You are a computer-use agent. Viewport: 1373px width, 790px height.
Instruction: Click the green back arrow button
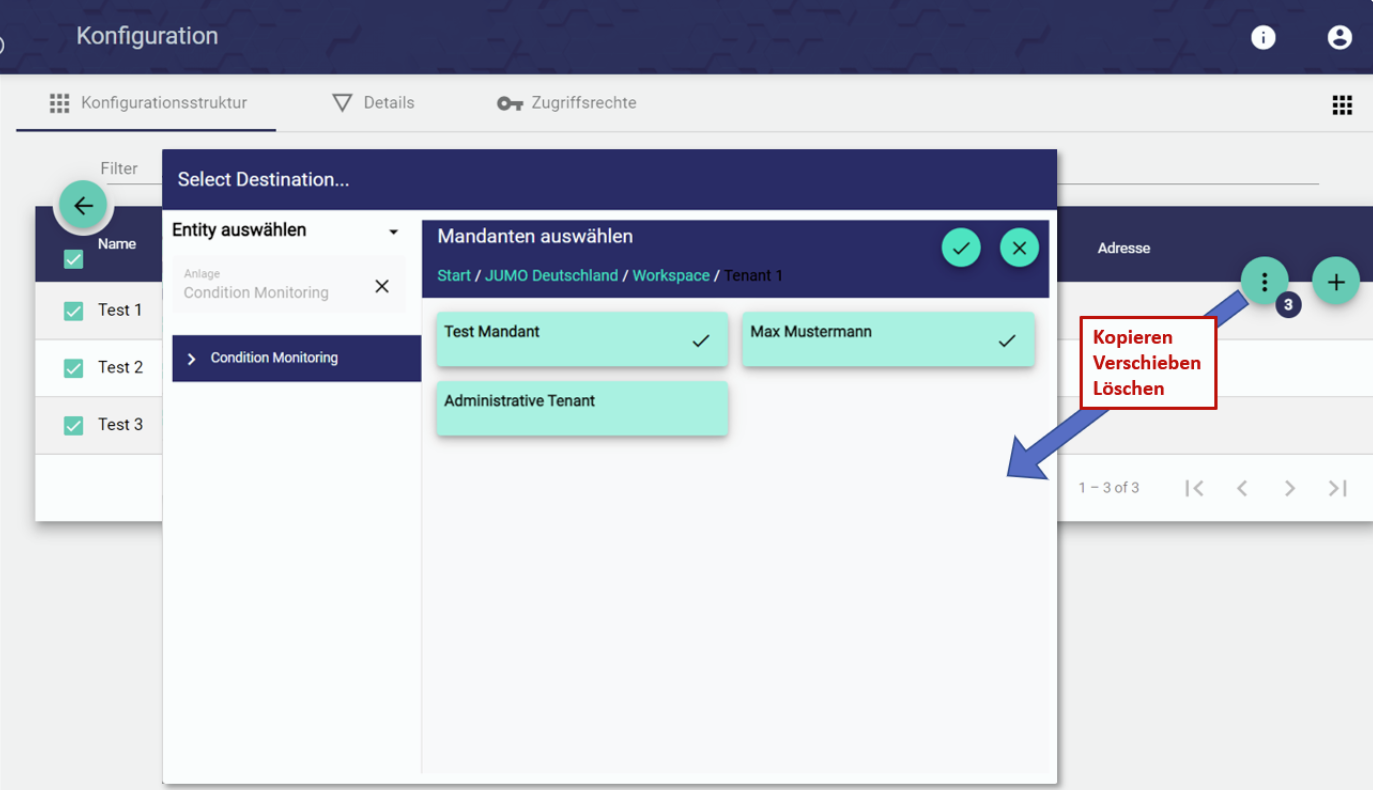coord(83,206)
